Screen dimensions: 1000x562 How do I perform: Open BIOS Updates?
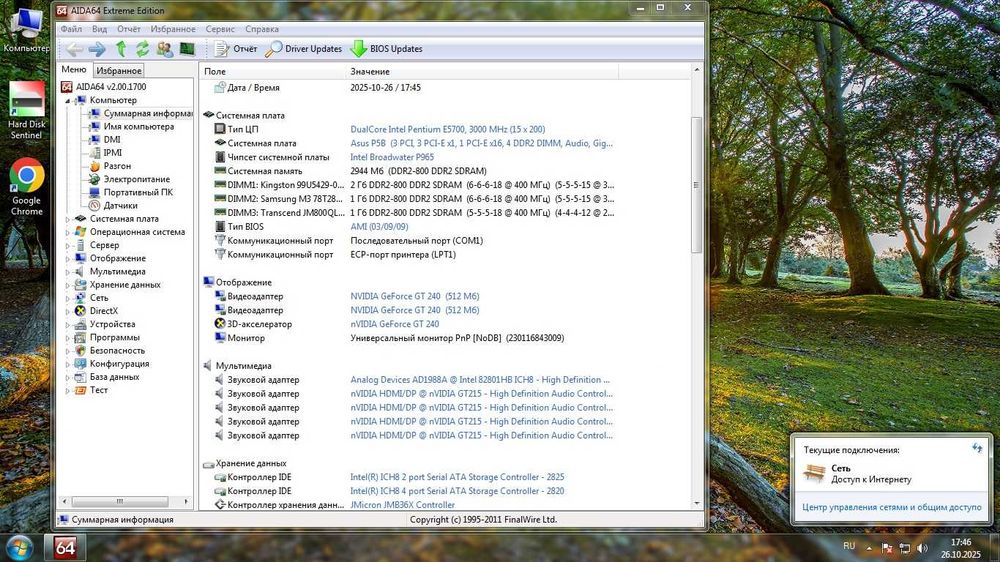[x=386, y=48]
